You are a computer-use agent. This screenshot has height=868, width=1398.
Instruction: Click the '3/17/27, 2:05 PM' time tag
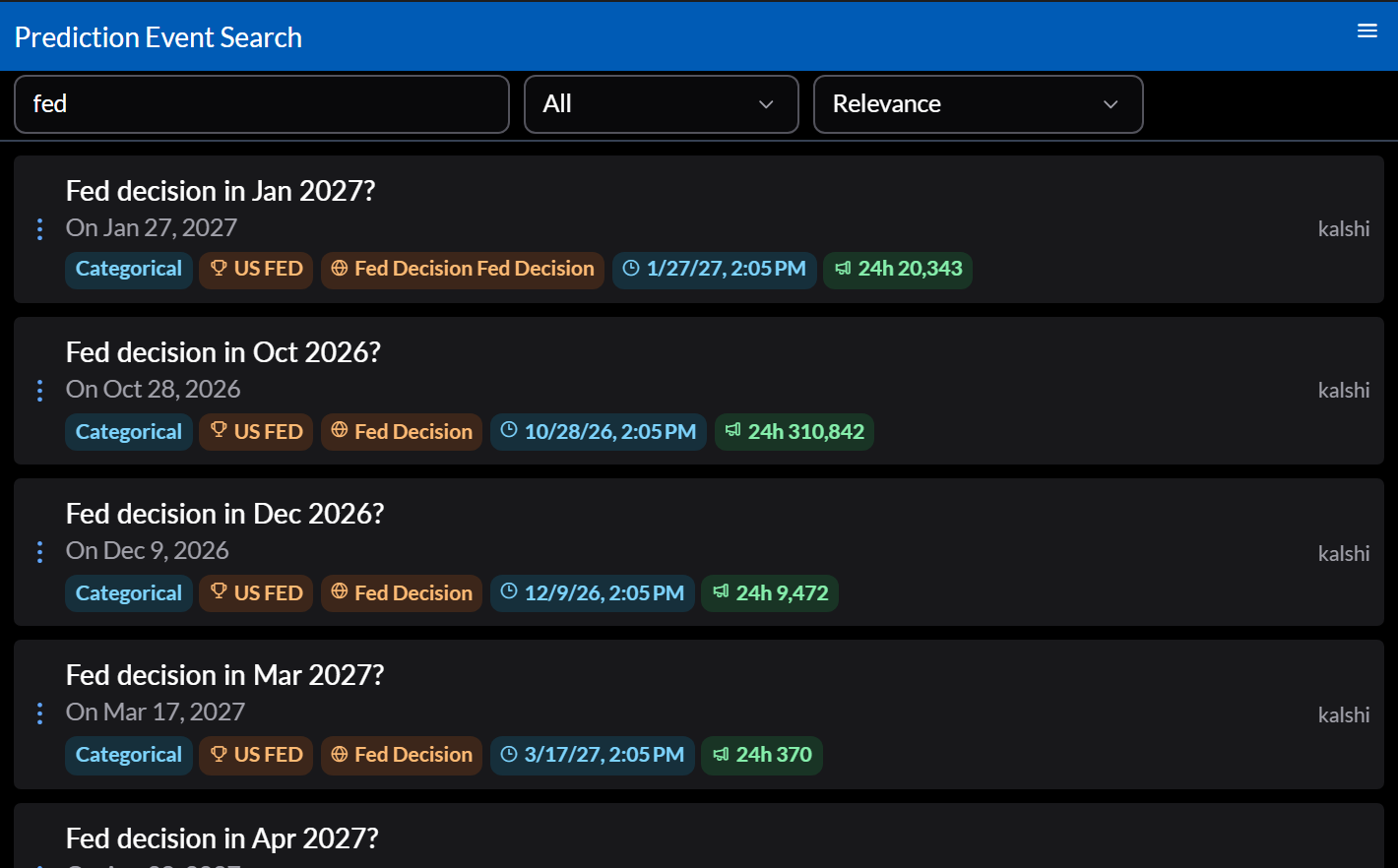tap(593, 755)
